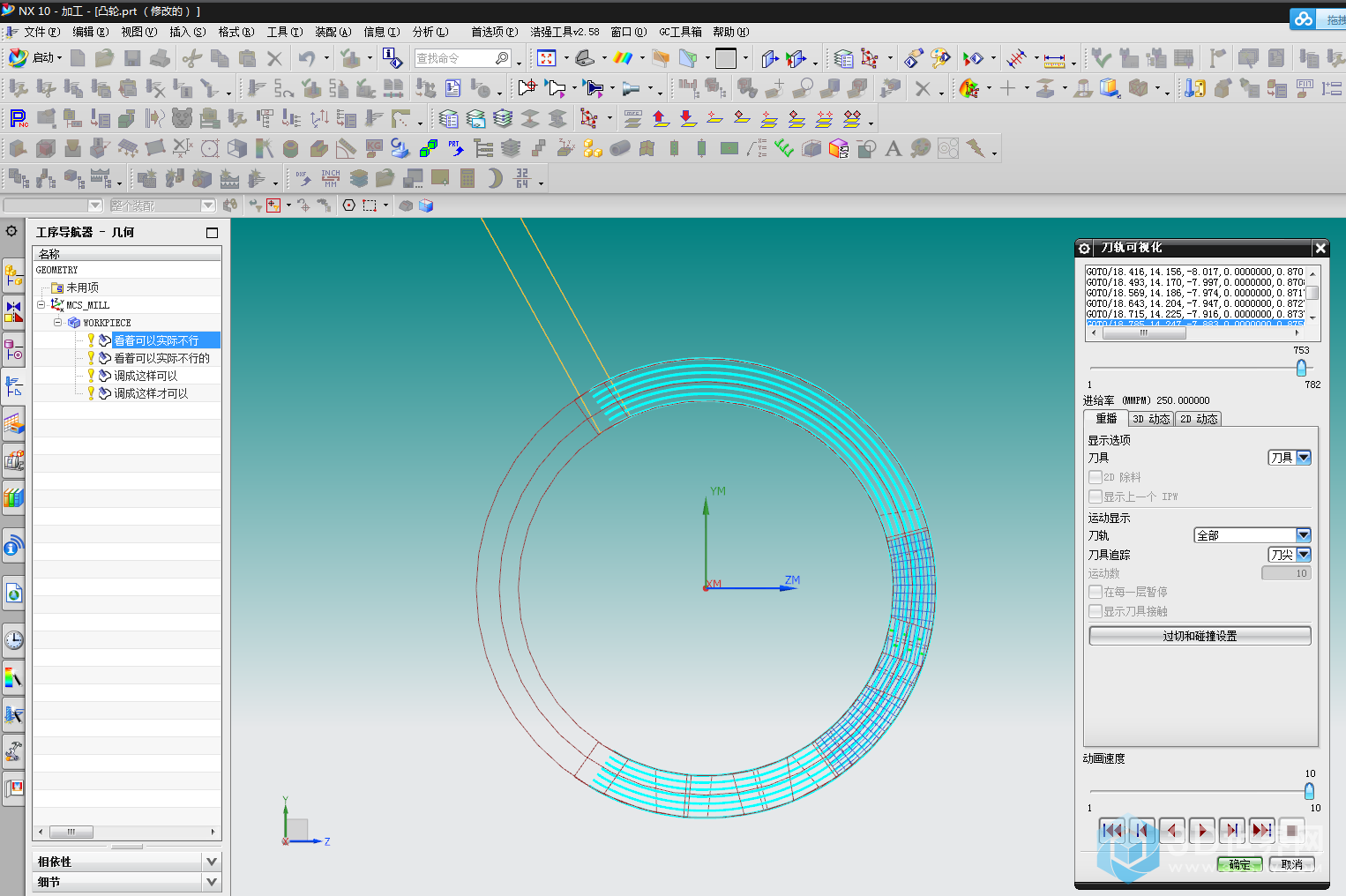Screen dimensions: 1346x896
Task: Toggle the 显示刀具接触 checkbox
Action: click(x=1095, y=611)
